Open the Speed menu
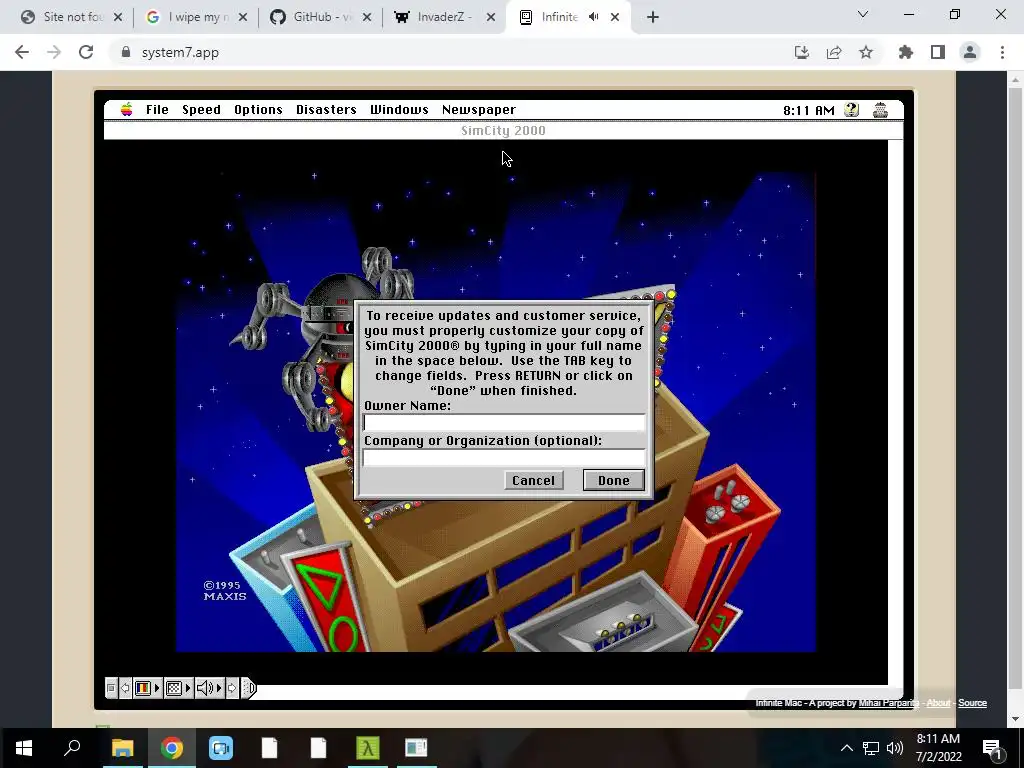Screen dimensions: 1024x768 201,110
